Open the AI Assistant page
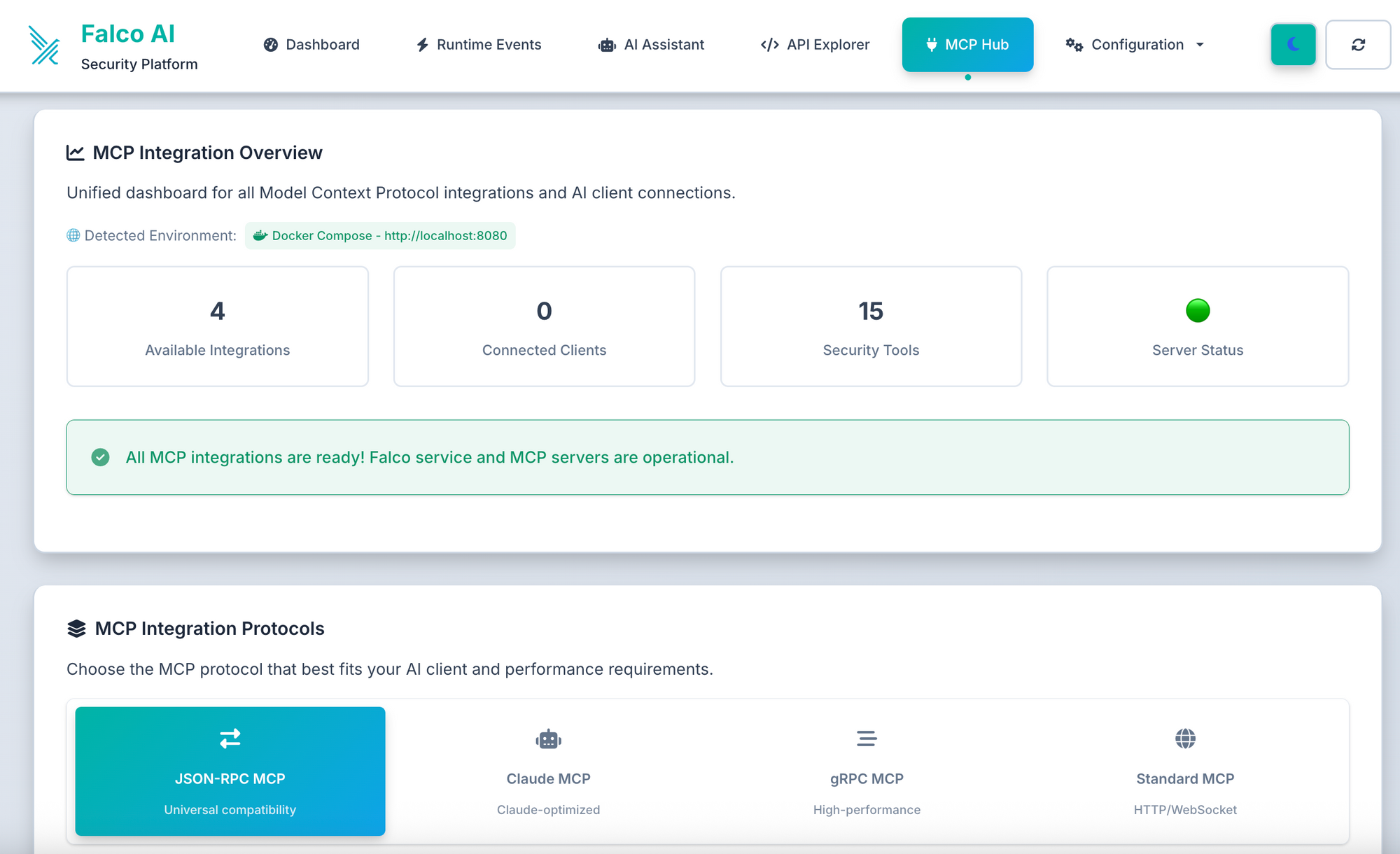 point(651,45)
